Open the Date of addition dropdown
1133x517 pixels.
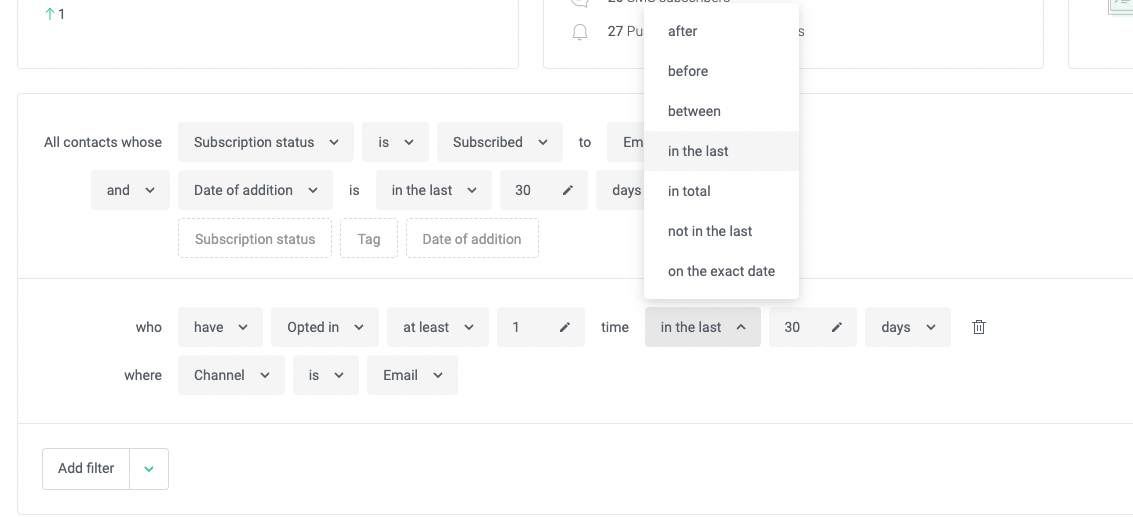pyautogui.click(x=255, y=190)
